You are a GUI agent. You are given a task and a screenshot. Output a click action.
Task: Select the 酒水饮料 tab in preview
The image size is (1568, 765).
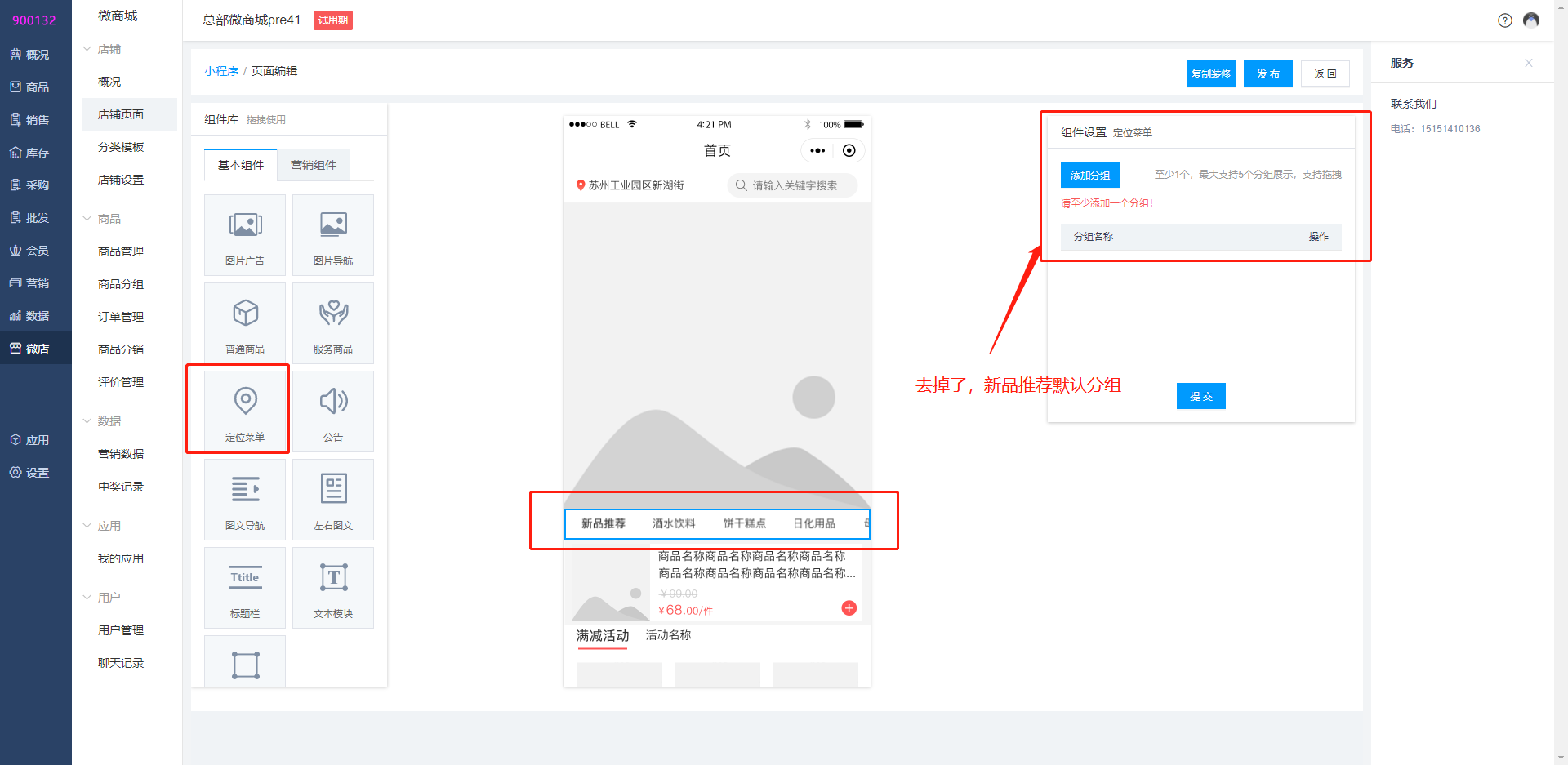(x=673, y=523)
